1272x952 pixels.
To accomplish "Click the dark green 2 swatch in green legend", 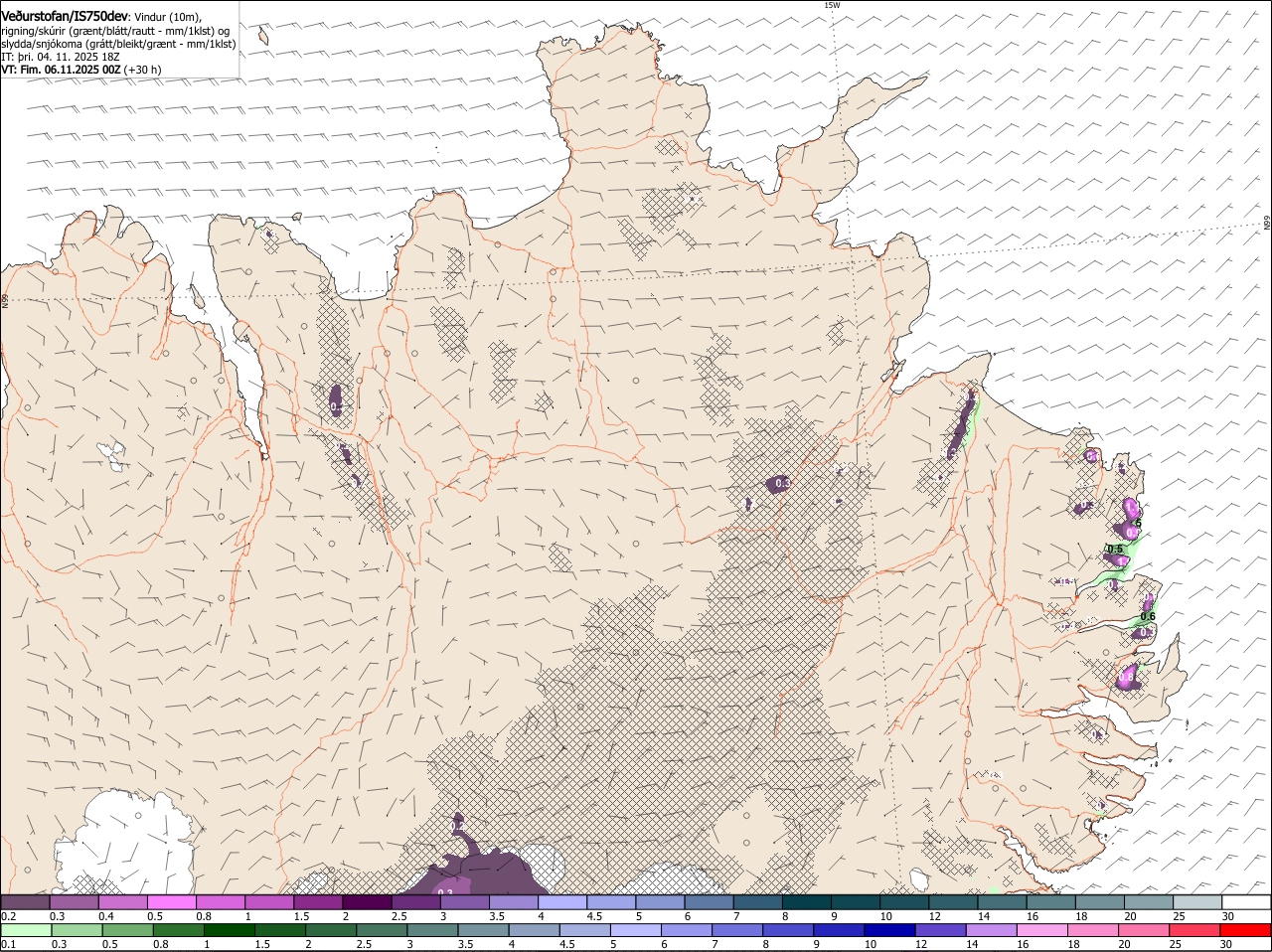I will pyautogui.click(x=330, y=930).
